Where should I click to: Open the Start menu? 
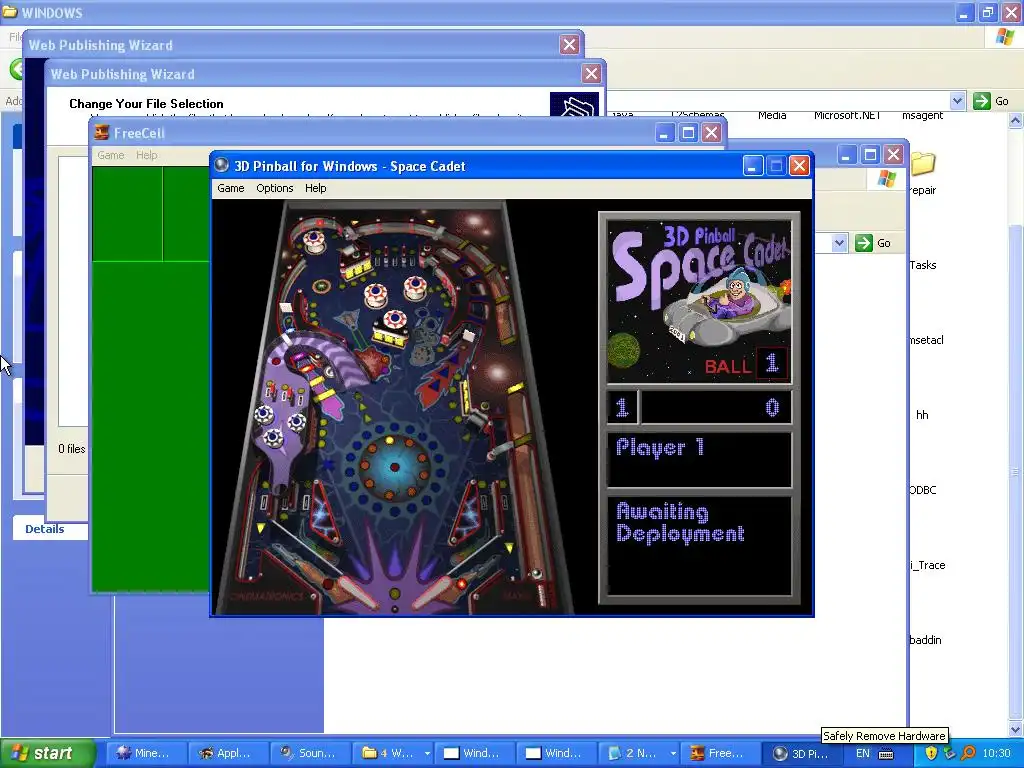coord(47,753)
